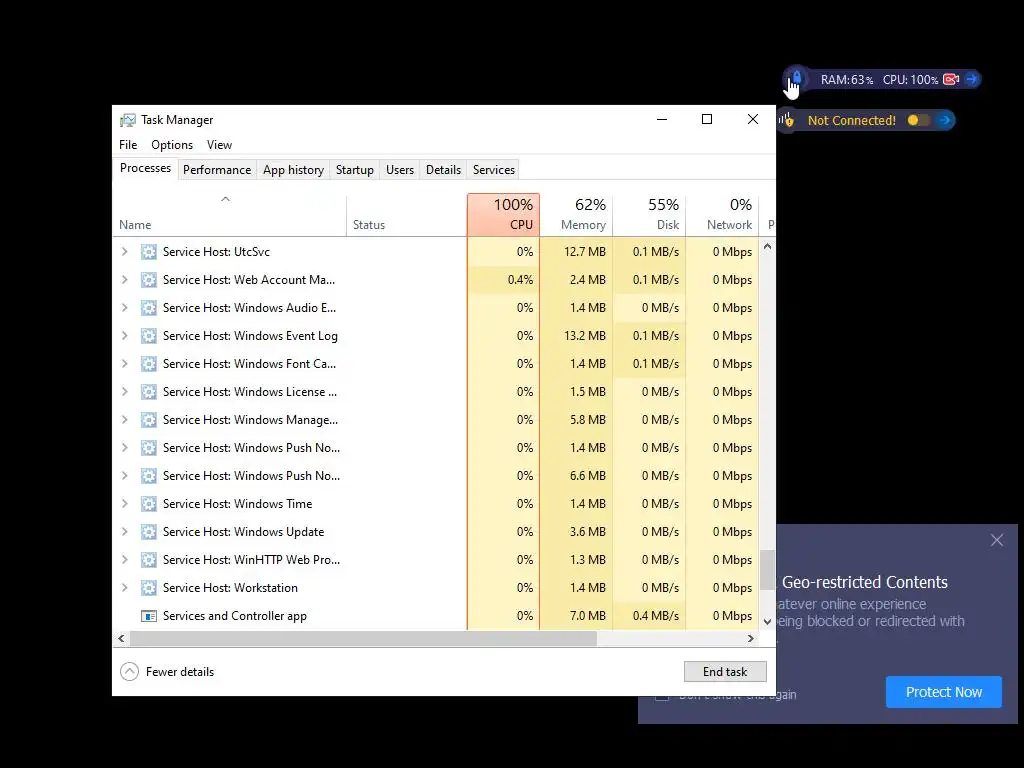
Task: Click the horizontal scrollbar right arrow
Action: (x=751, y=639)
